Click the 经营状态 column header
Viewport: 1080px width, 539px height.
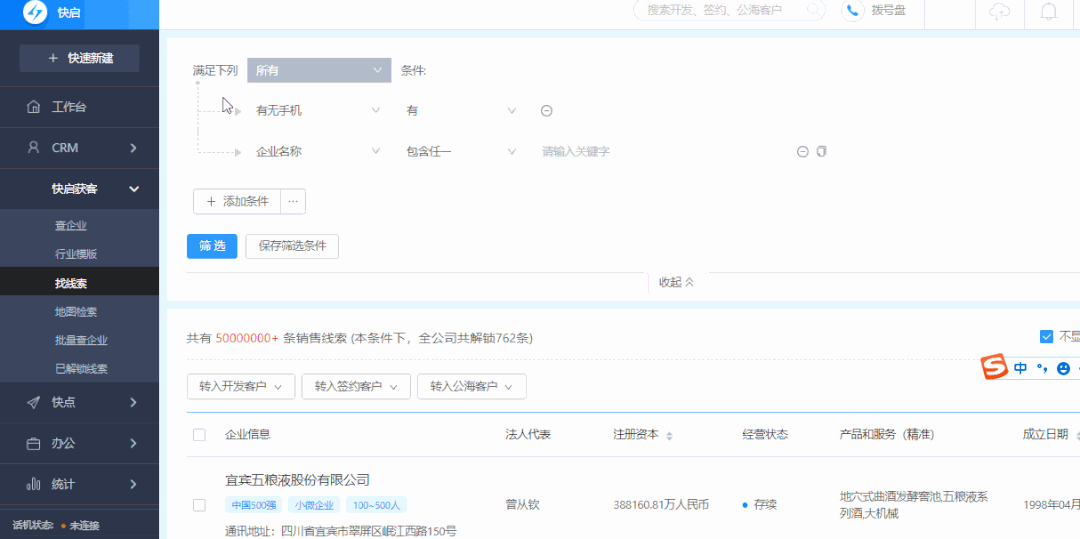tap(765, 434)
